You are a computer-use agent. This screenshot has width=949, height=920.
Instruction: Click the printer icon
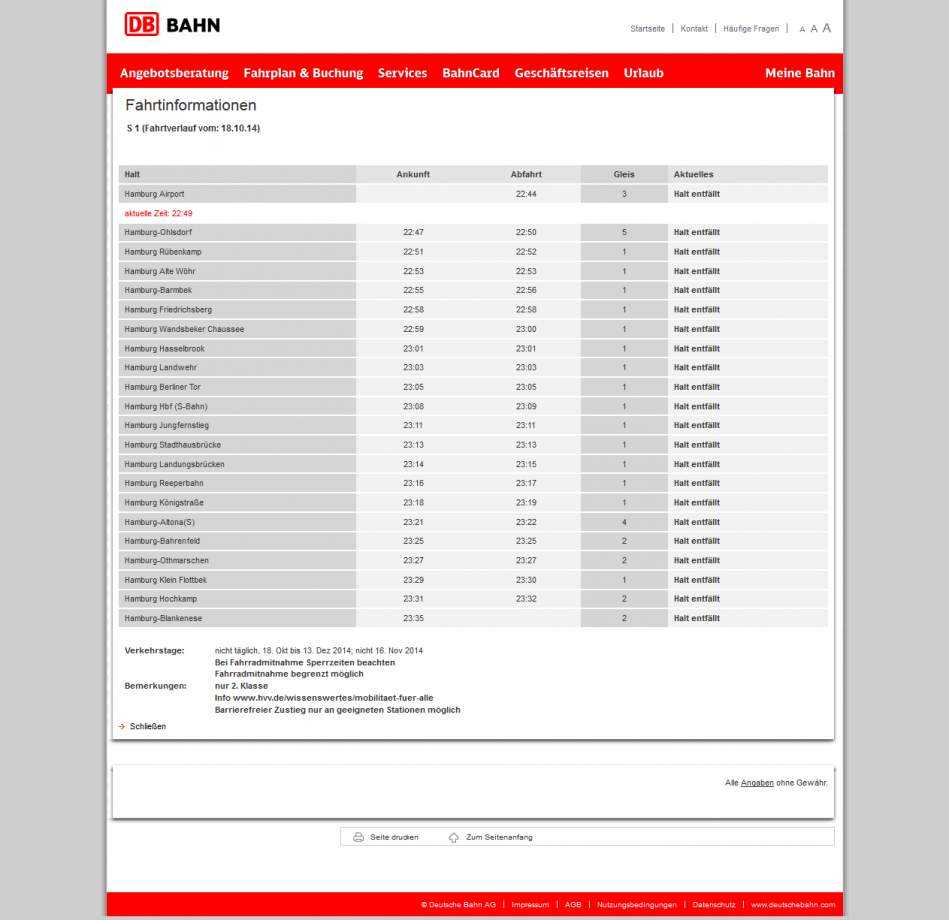click(358, 837)
